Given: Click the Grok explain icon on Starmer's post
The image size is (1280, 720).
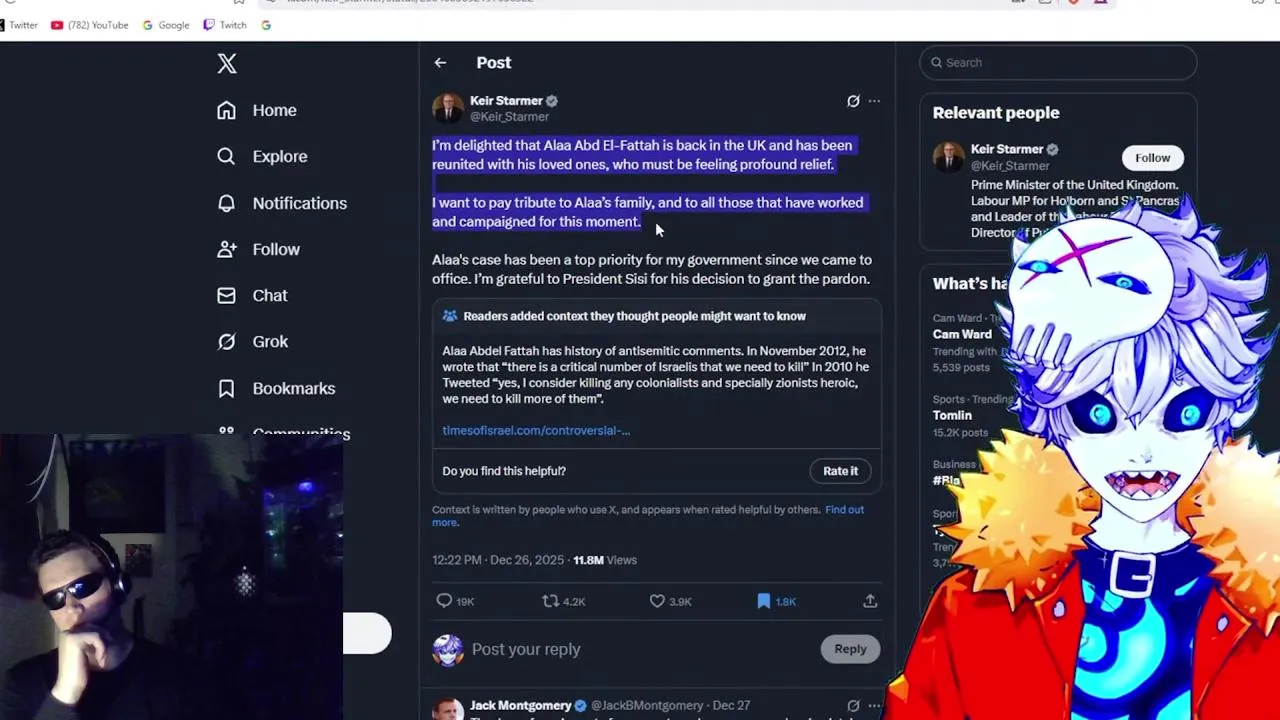Looking at the screenshot, I should click(x=853, y=101).
